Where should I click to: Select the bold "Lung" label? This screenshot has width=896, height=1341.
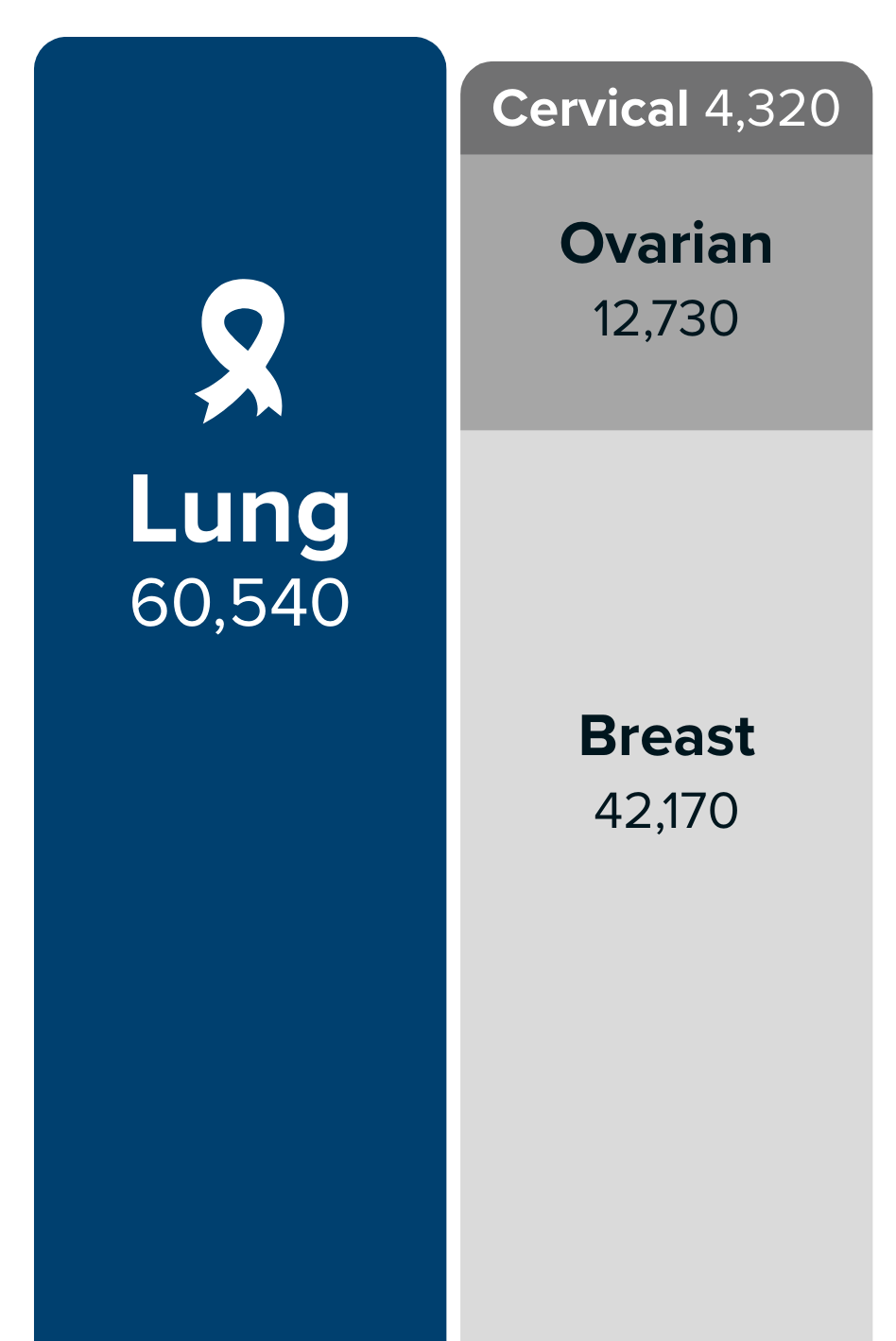click(240, 512)
